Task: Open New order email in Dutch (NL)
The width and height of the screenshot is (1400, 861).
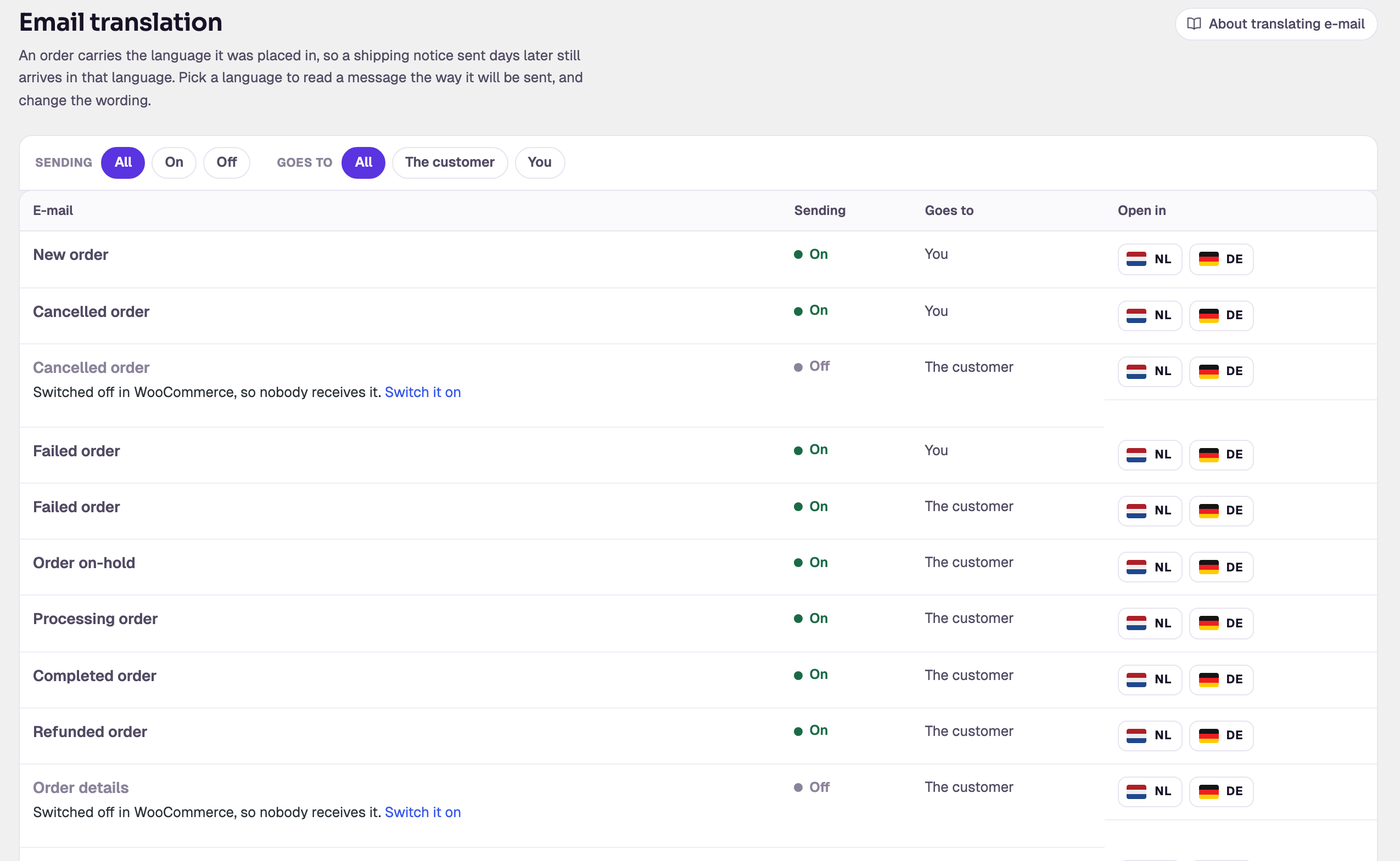Action: [x=1150, y=259]
